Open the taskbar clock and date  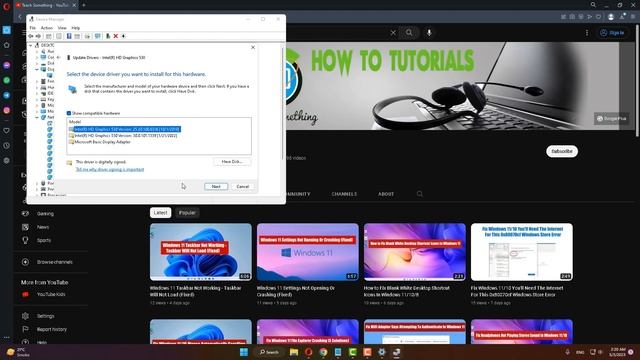point(617,352)
